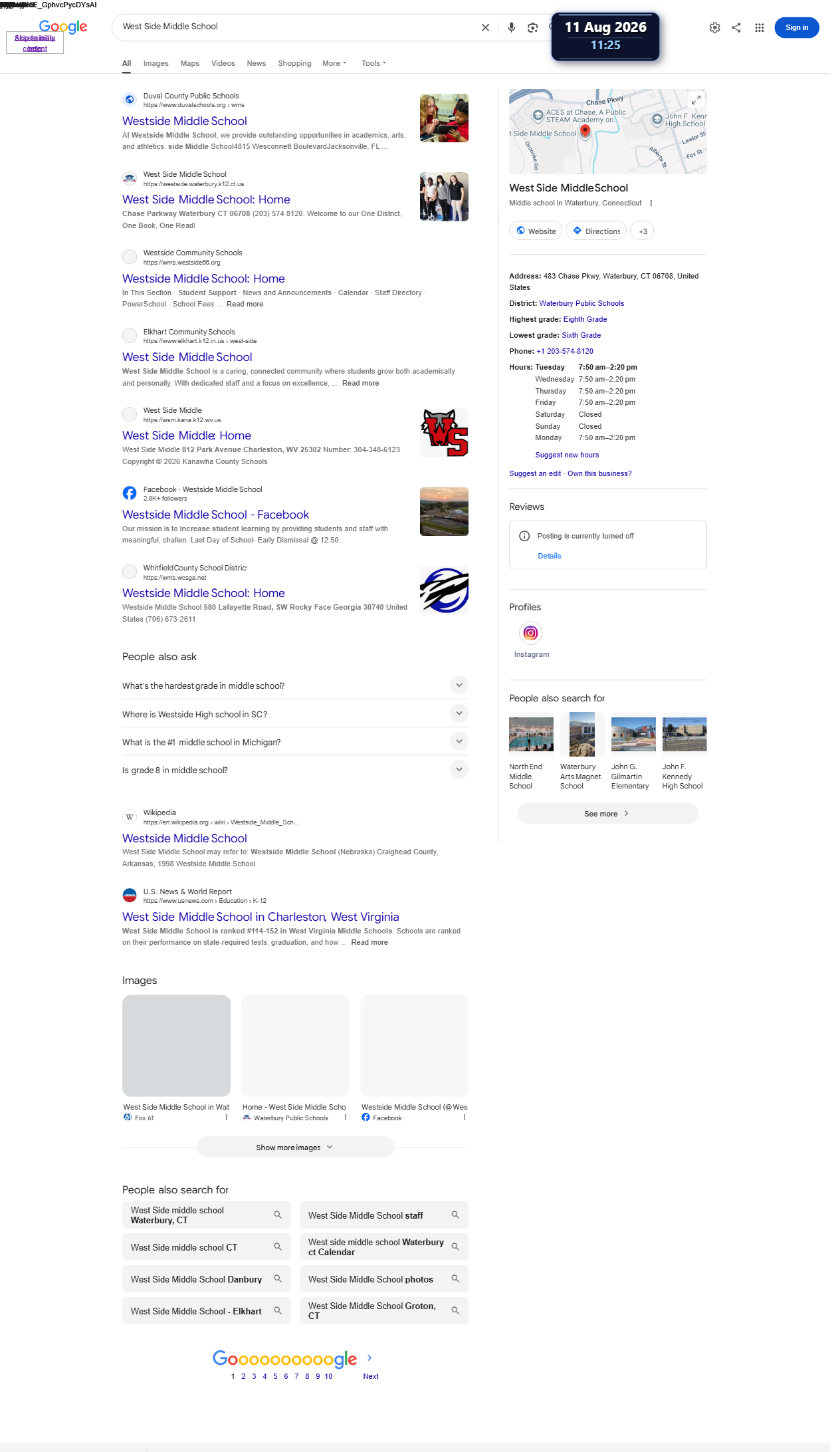Image resolution: width=840 pixels, height=1452 pixels.
Task: Click the Duval County Schools favicon
Action: click(x=130, y=99)
